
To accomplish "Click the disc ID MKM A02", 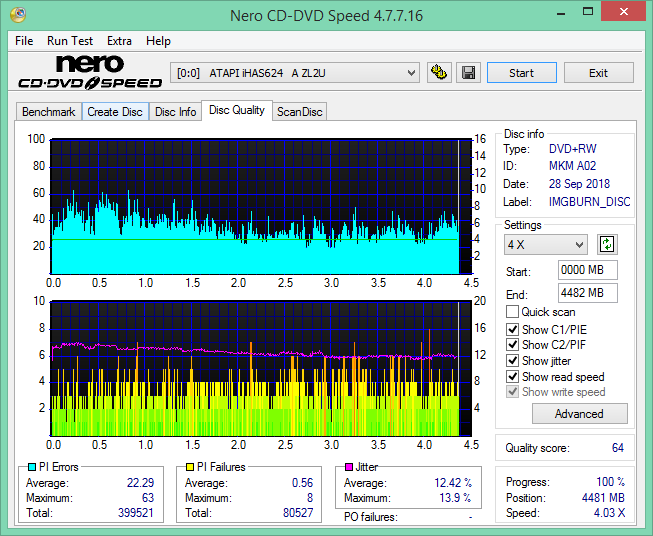I will click(x=572, y=166).
